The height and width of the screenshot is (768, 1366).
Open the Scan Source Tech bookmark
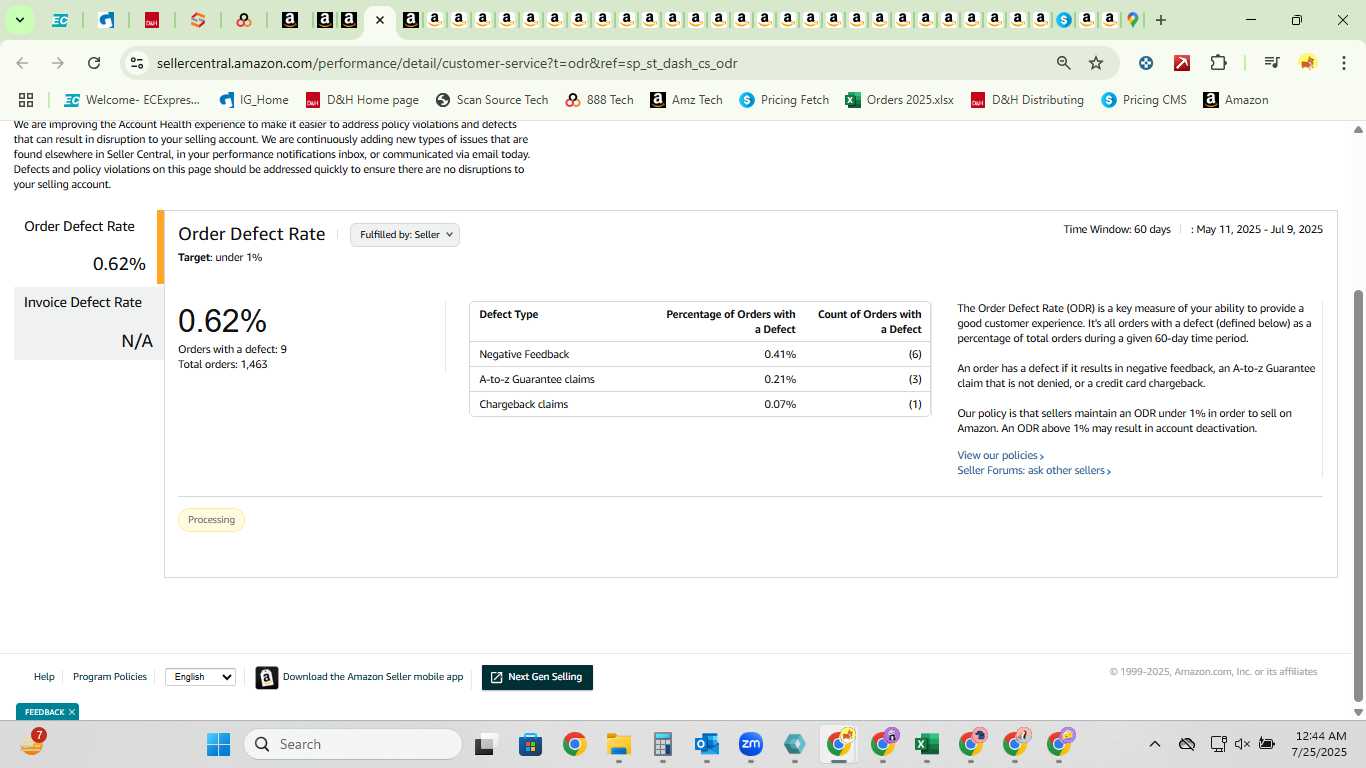[492, 100]
